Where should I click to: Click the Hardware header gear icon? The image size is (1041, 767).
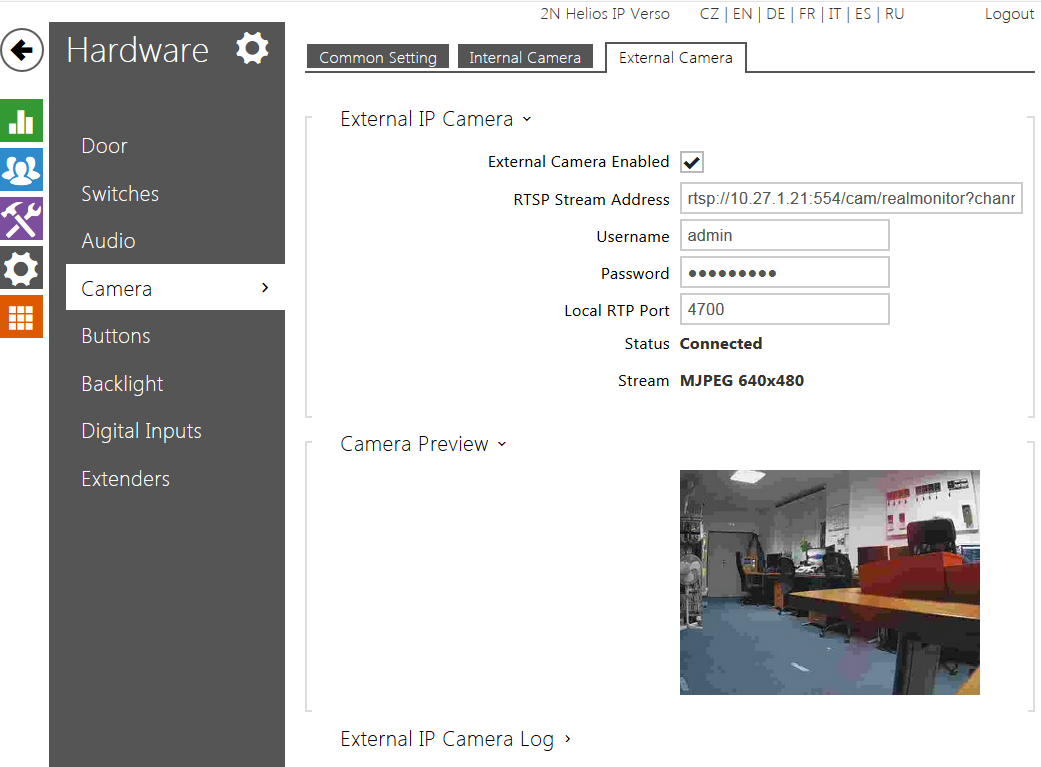[252, 48]
